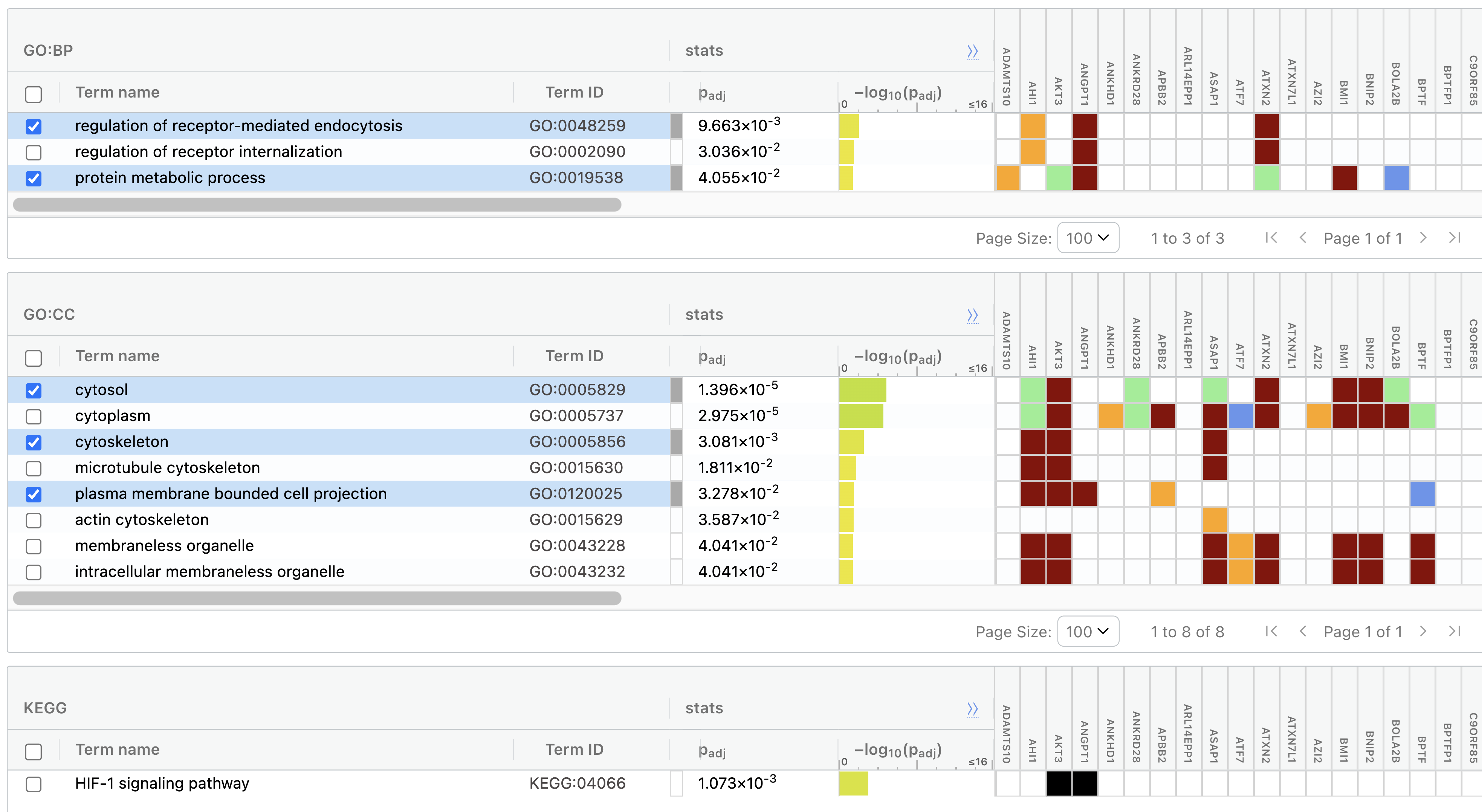Expand GO:BP stats columns double-chevron icon
Image resolution: width=1482 pixels, height=812 pixels.
[972, 51]
